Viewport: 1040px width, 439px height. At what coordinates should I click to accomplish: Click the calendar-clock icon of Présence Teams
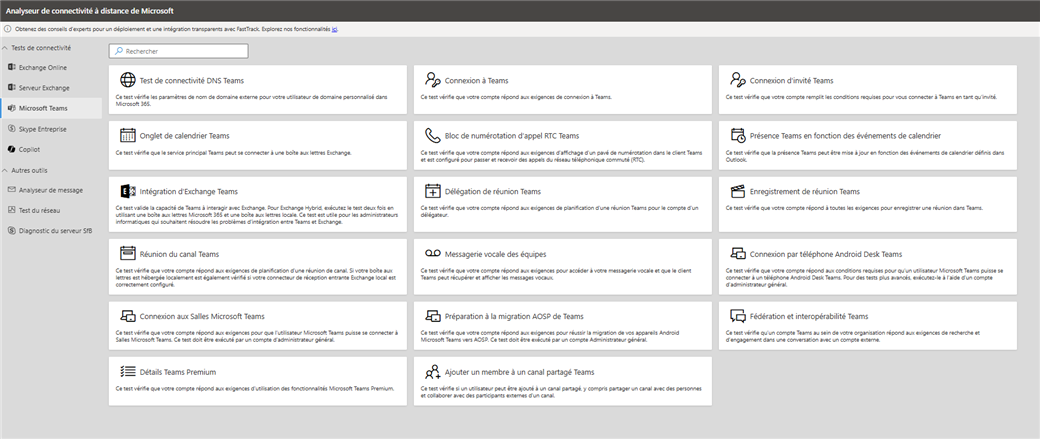click(738, 135)
